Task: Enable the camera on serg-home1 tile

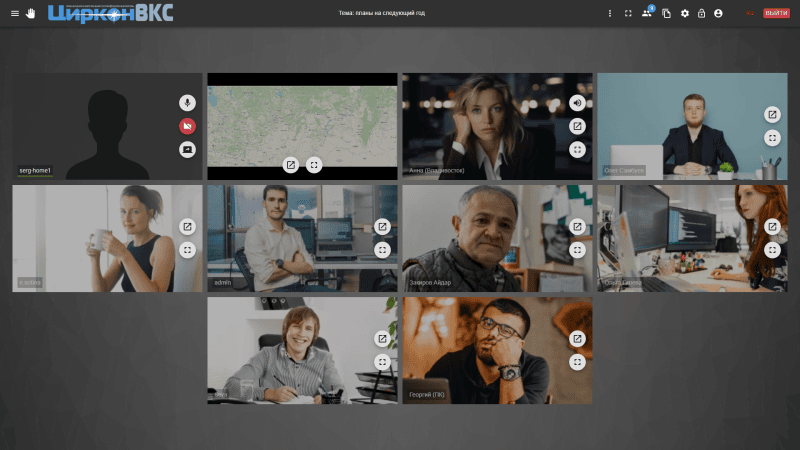Action: pyautogui.click(x=187, y=126)
